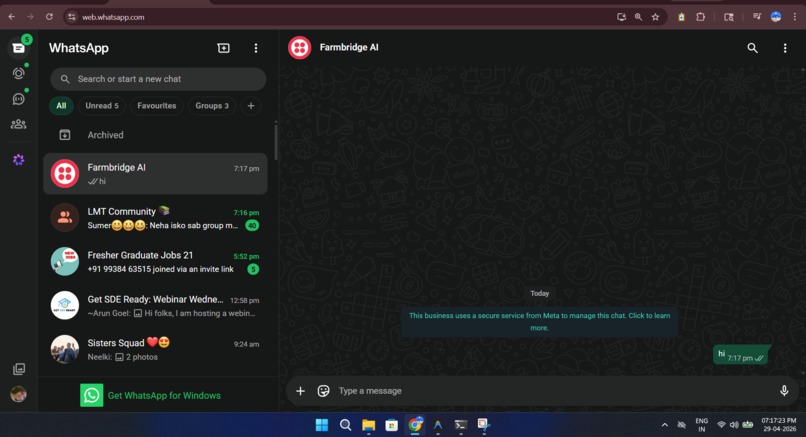The width and height of the screenshot is (806, 437).
Task: Click Farmbridge AI avatar in chat header
Action: point(300,48)
